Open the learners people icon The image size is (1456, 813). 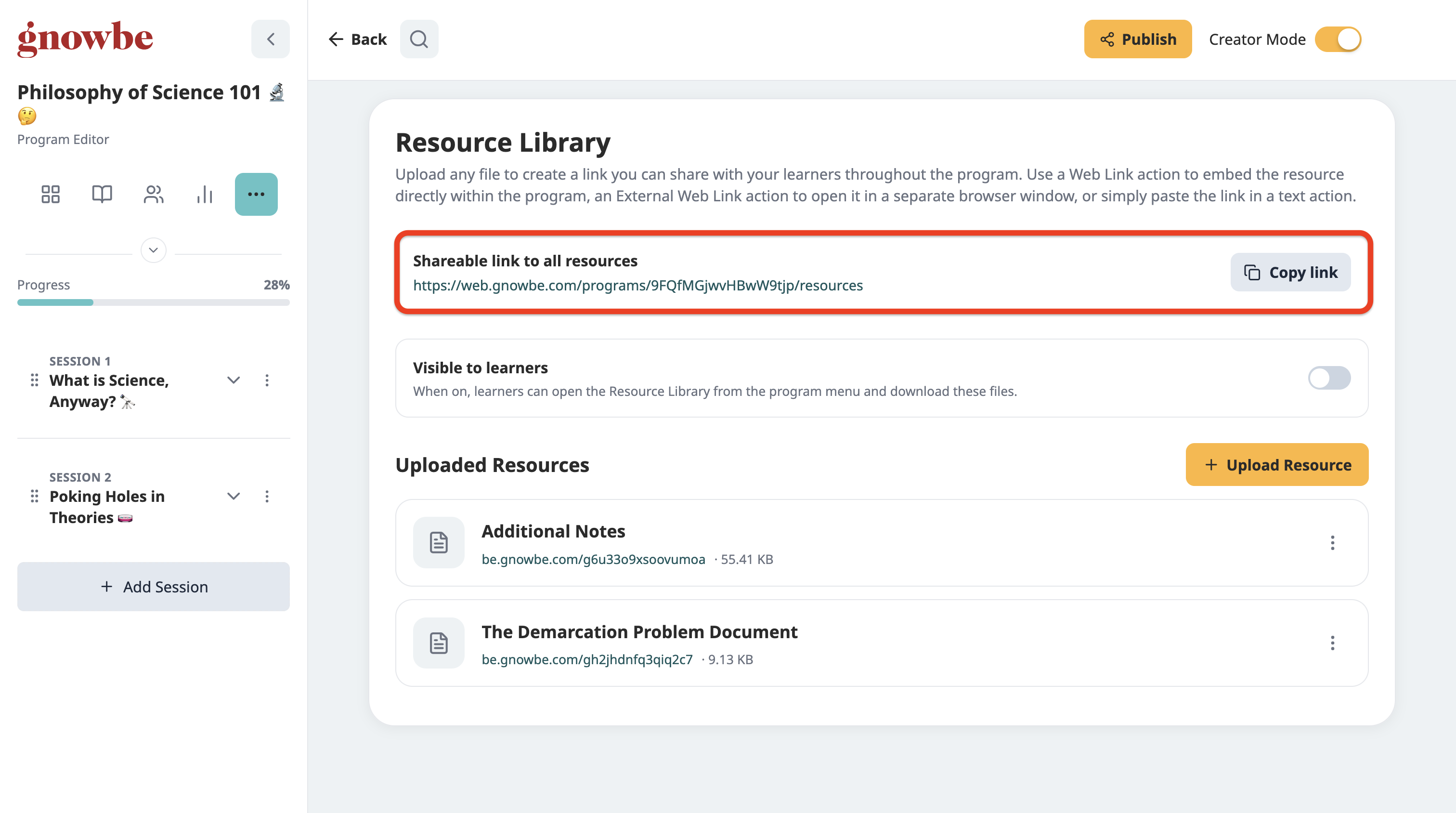pyautogui.click(x=153, y=195)
